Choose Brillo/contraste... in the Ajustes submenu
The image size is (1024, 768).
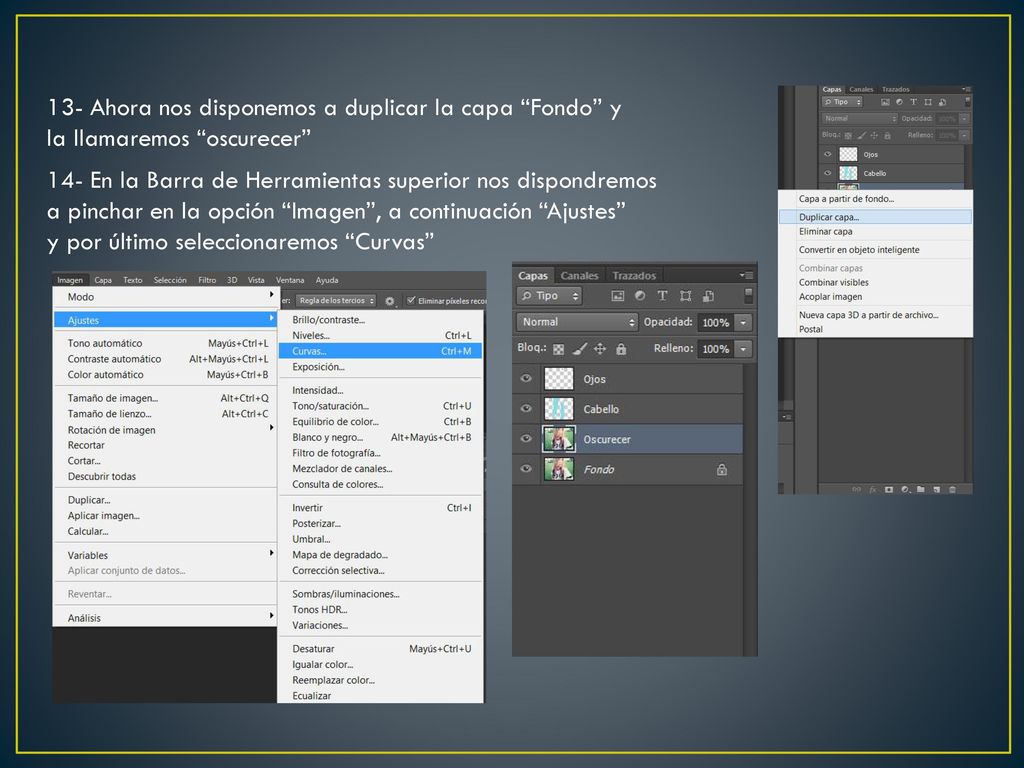click(x=380, y=319)
